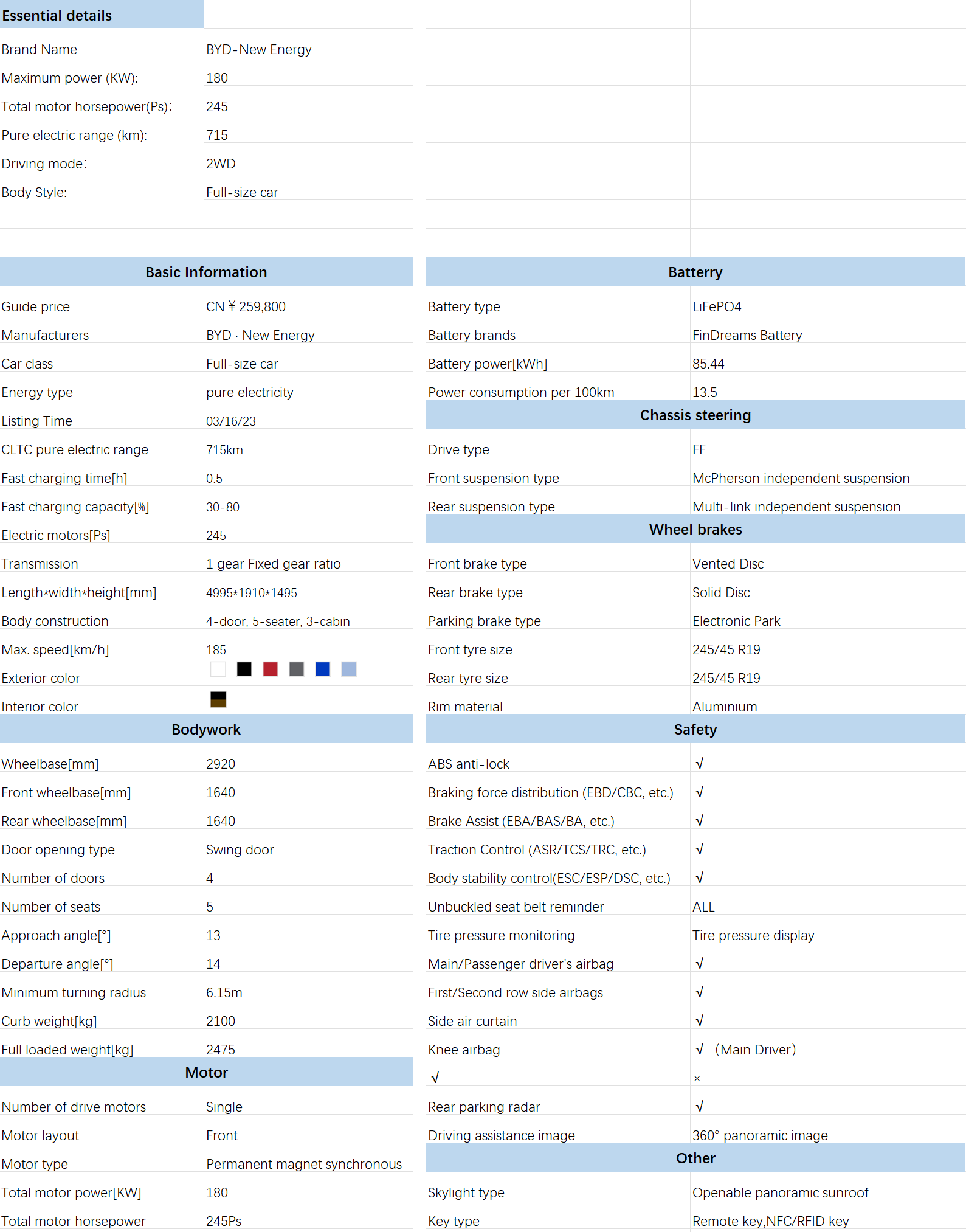966x1232 pixels.
Task: Click the Basic Information section header
Action: [x=206, y=272]
